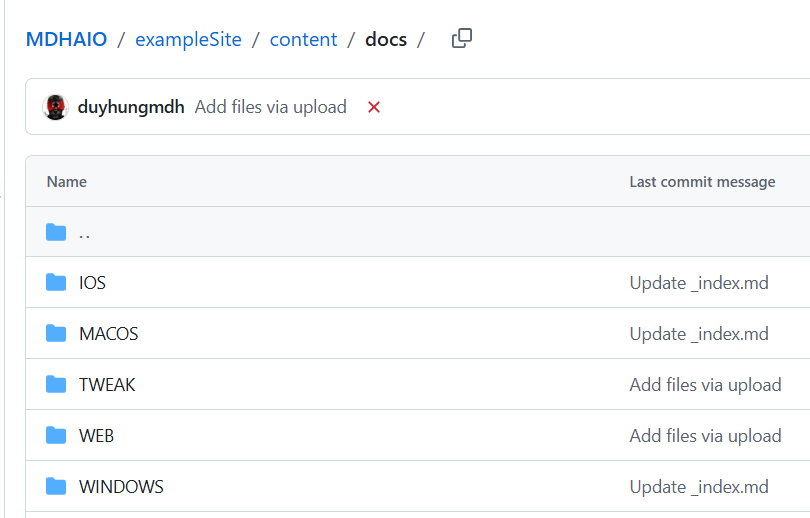Click the docs breadcrumb text
Screen dimensions: 810x518
click(386, 39)
